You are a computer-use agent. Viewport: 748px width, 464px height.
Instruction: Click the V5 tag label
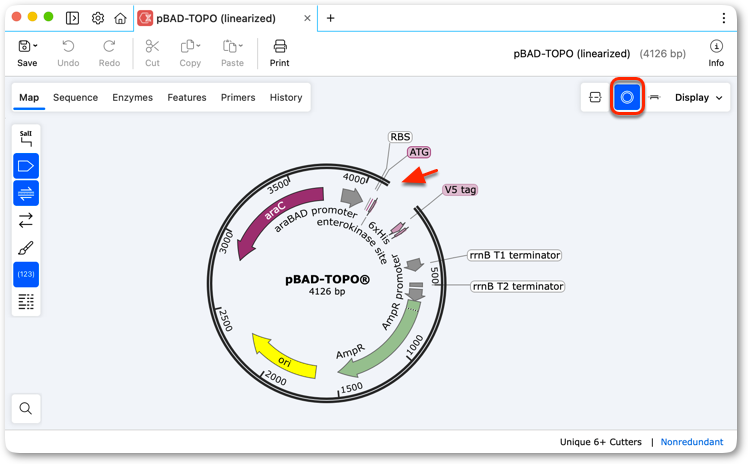[x=460, y=190]
